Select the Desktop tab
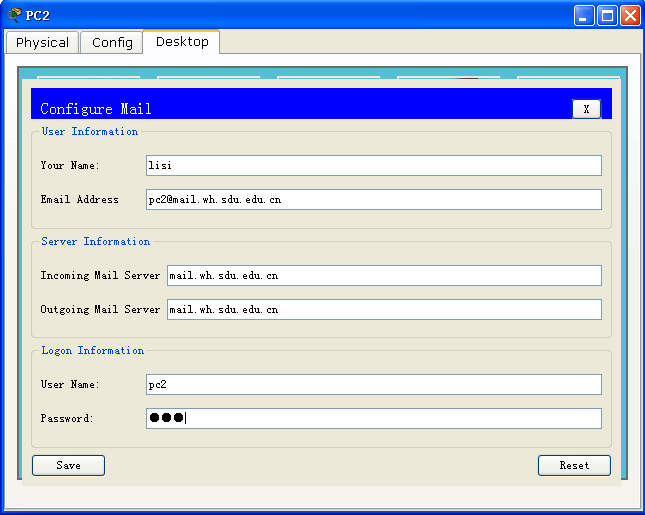 pyautogui.click(x=182, y=42)
